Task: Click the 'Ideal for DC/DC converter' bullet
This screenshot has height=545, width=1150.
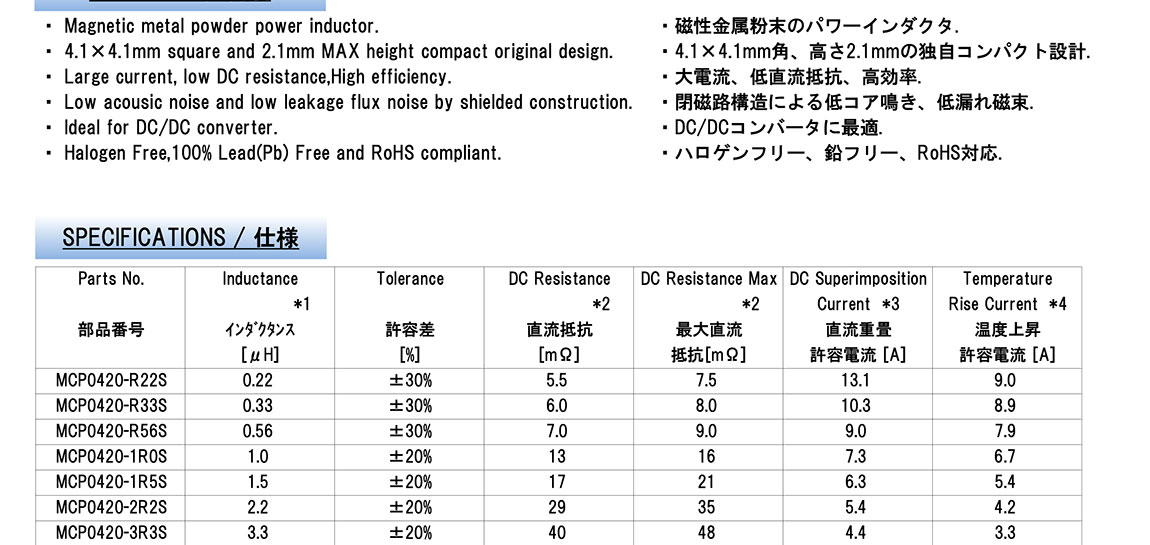Action: pos(170,128)
